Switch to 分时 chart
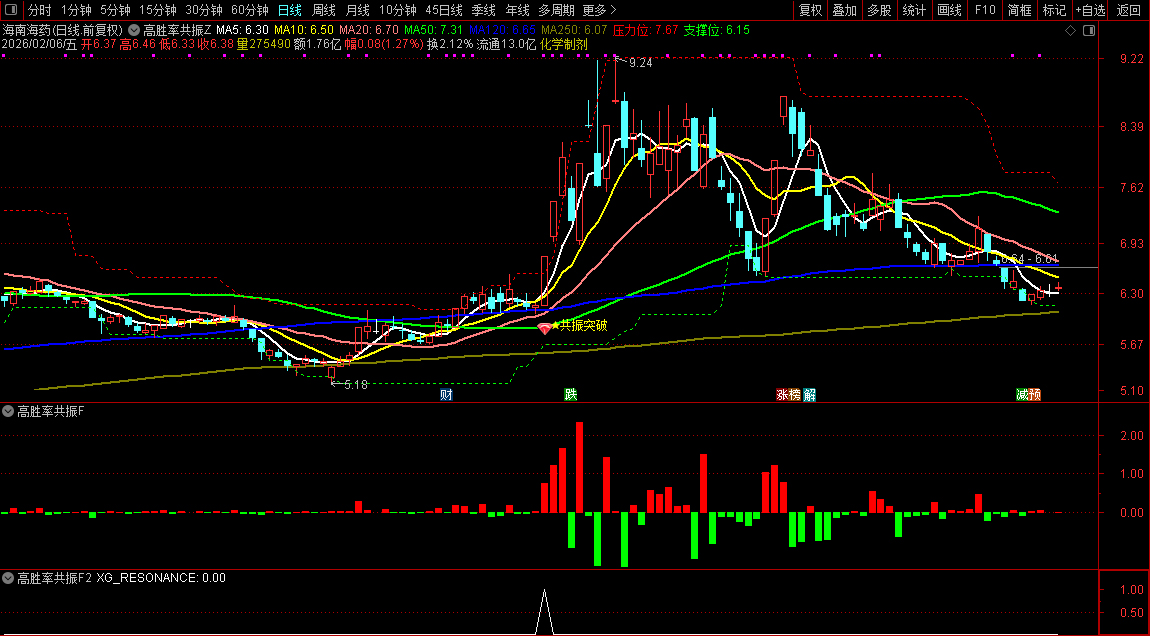 coord(40,10)
